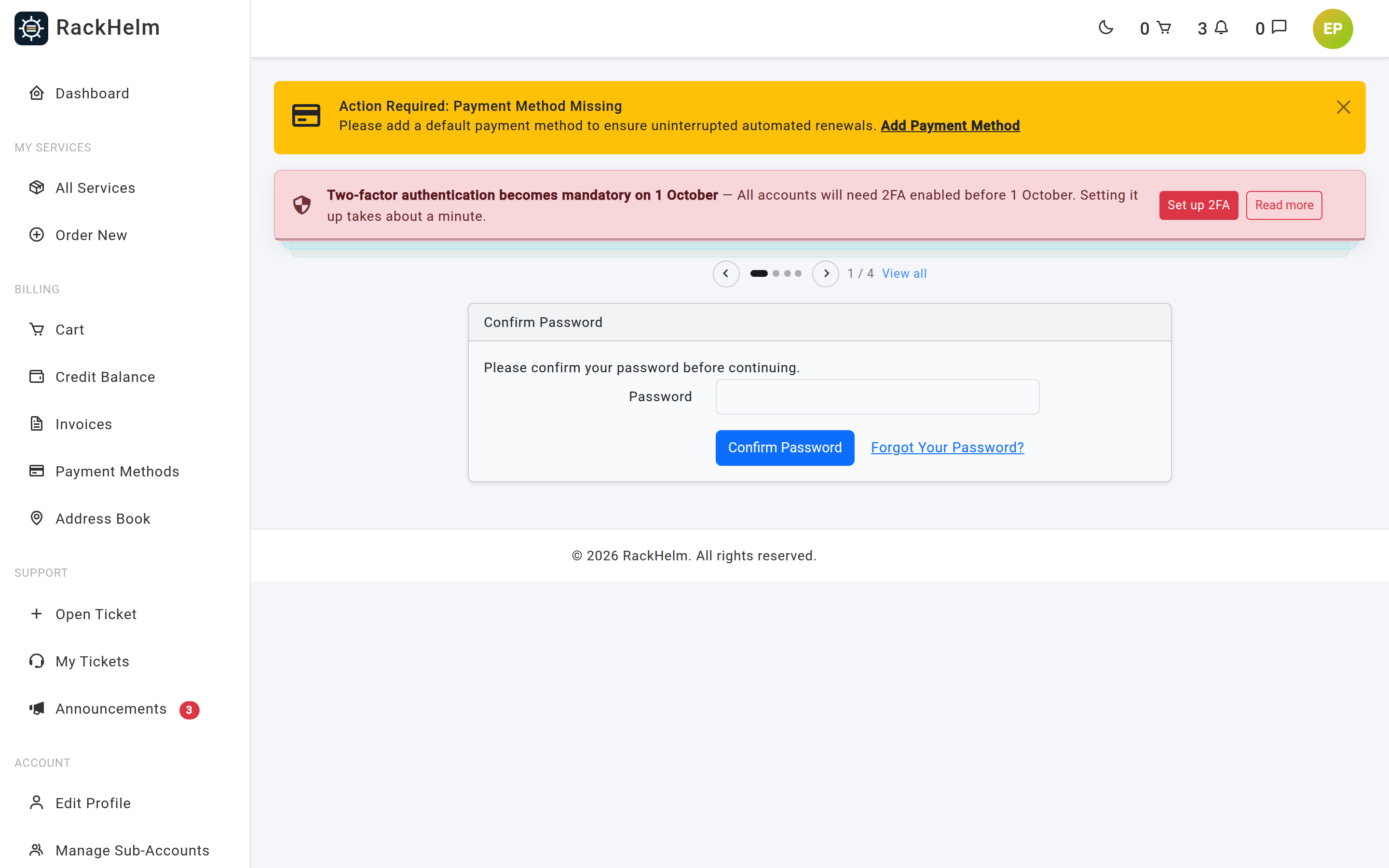Image resolution: width=1389 pixels, height=868 pixels.
Task: Click the Address Book pin icon
Action: (37, 518)
